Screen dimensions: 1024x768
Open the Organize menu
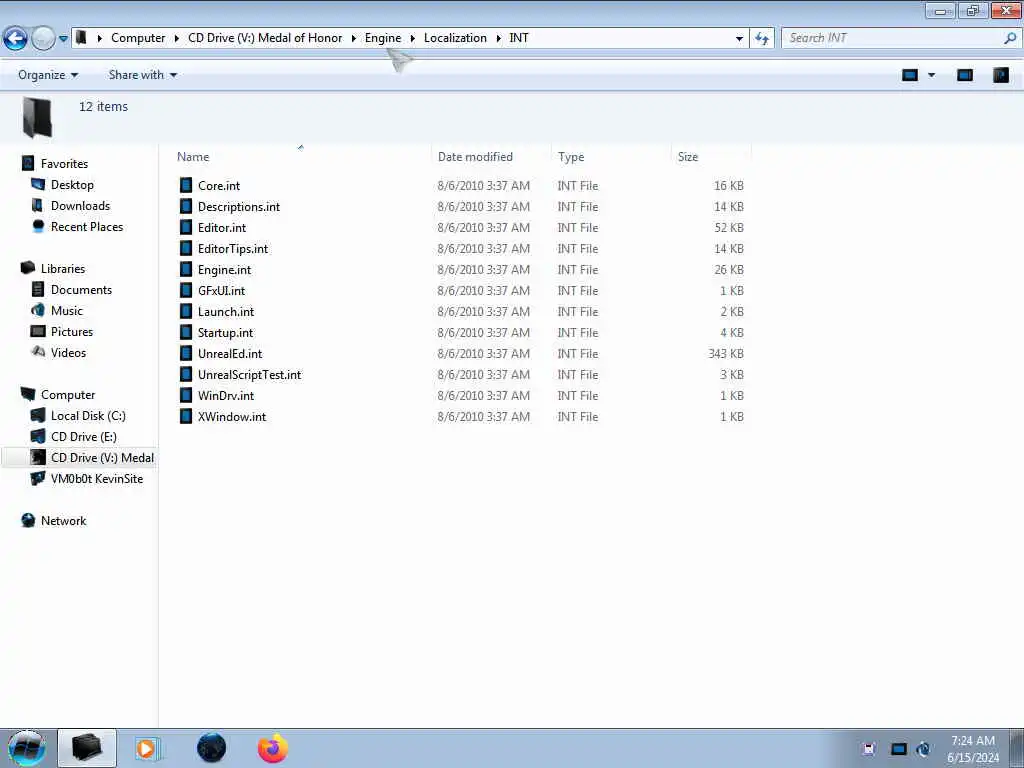tap(48, 75)
